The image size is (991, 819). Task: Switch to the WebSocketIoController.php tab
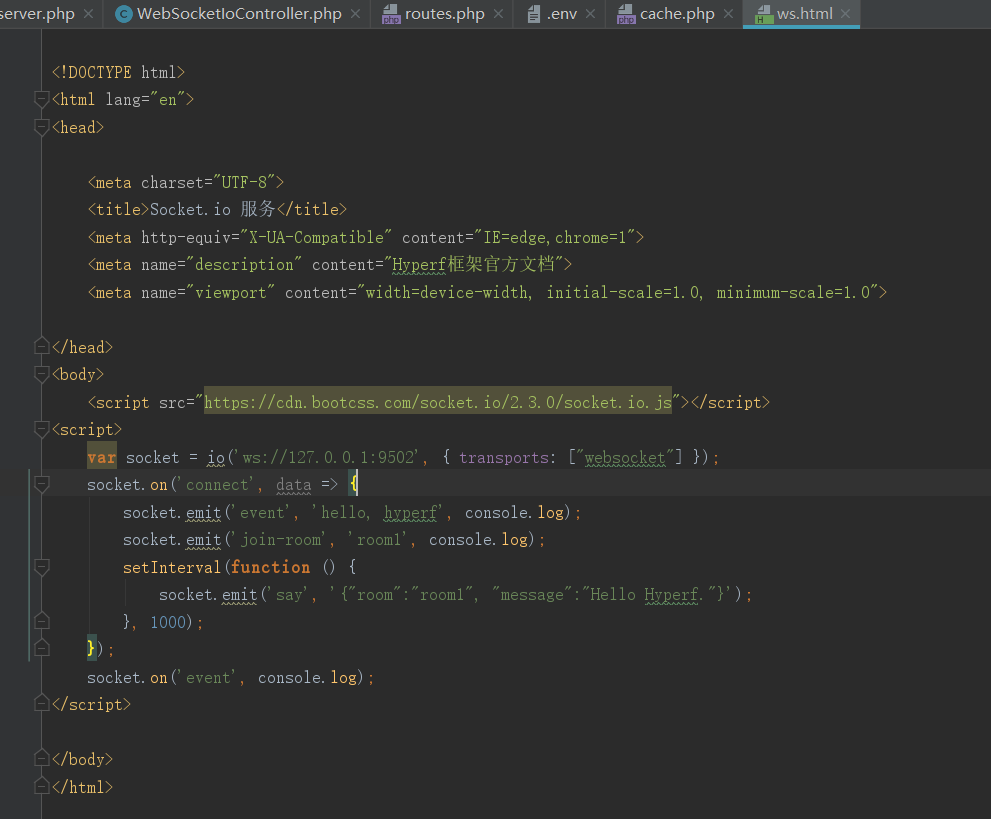tap(239, 13)
